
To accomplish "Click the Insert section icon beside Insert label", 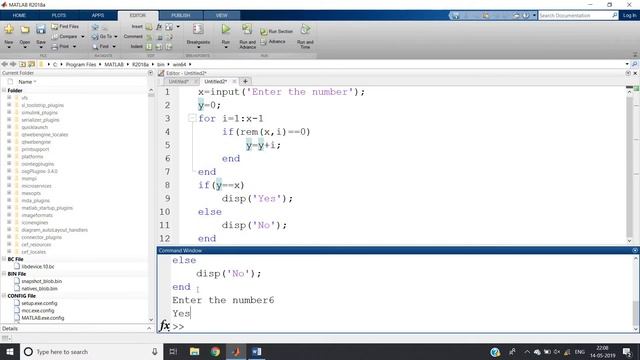I will [149, 27].
